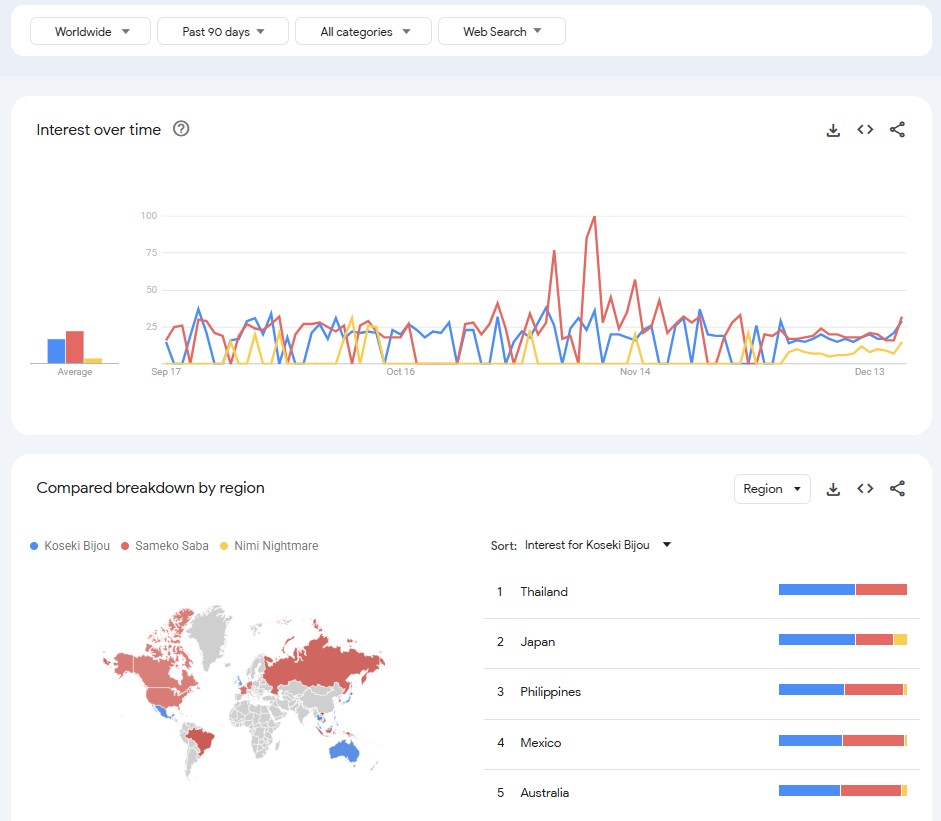Viewport: 941px width, 821px height.
Task: Open the Web Search type dropdown
Action: 502,31
